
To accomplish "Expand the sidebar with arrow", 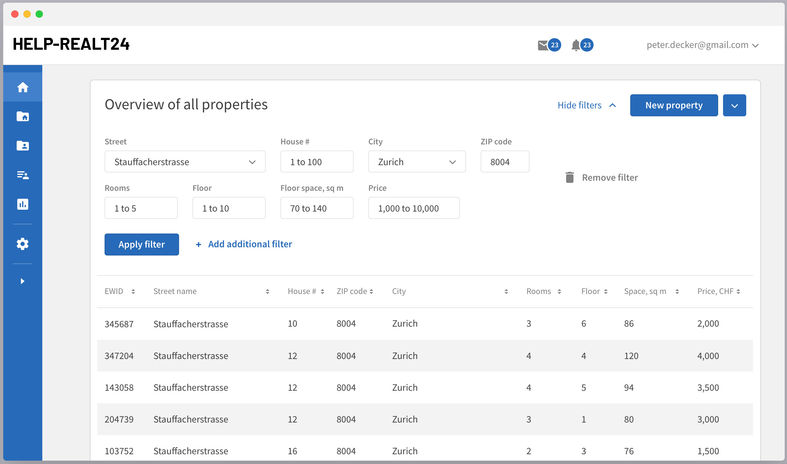I will point(22,281).
